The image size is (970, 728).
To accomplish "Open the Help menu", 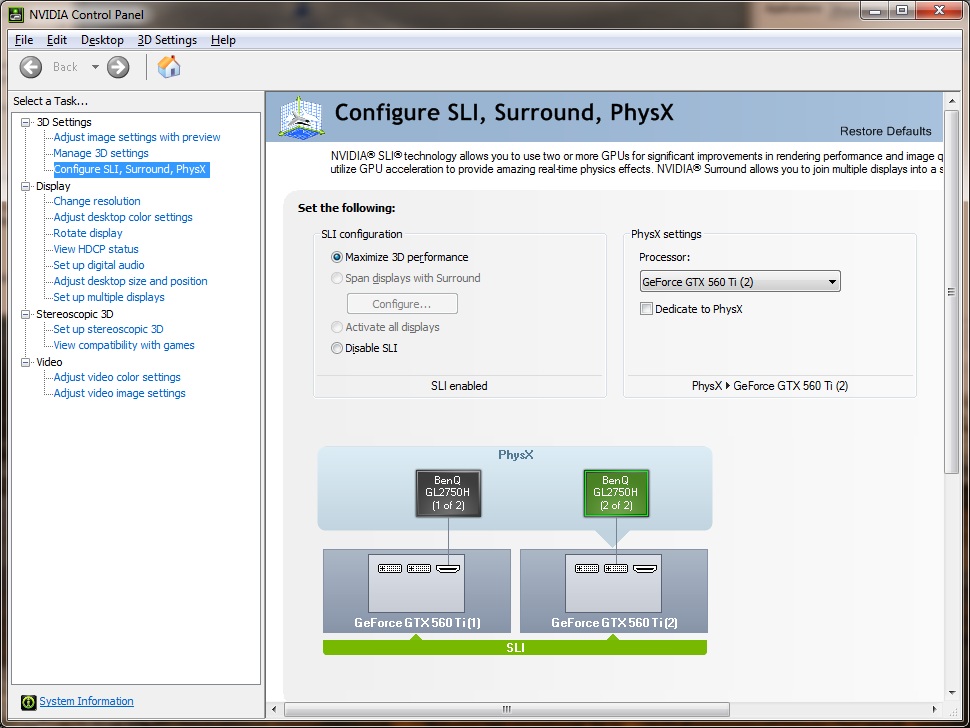I will coord(223,40).
